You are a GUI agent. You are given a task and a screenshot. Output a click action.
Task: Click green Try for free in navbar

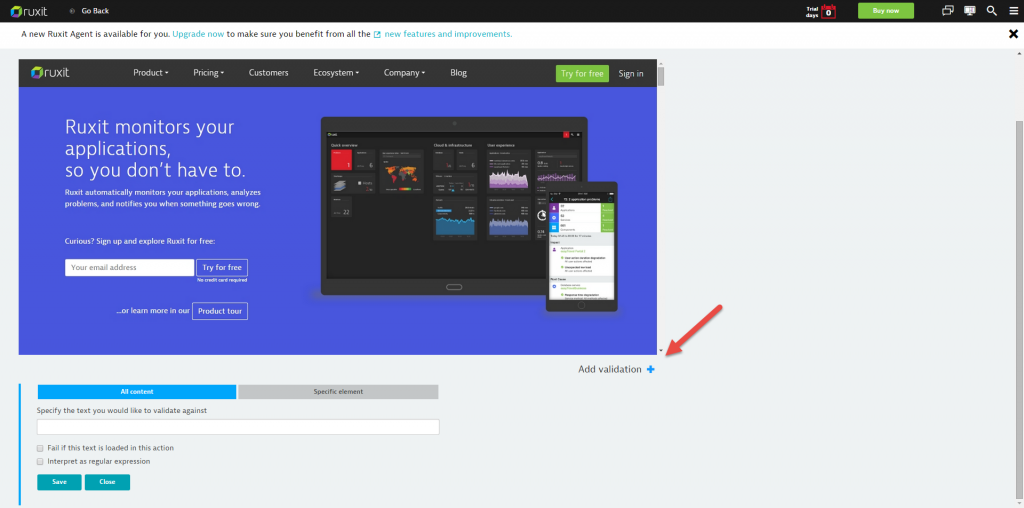click(582, 73)
